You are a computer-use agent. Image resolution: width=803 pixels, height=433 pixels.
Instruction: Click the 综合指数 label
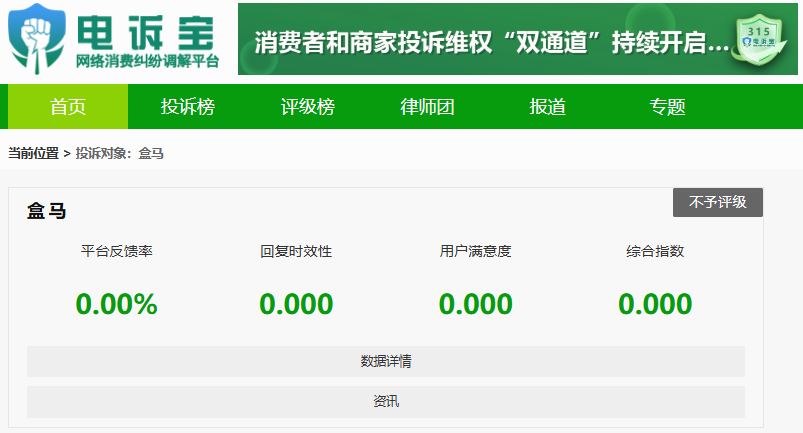655,251
